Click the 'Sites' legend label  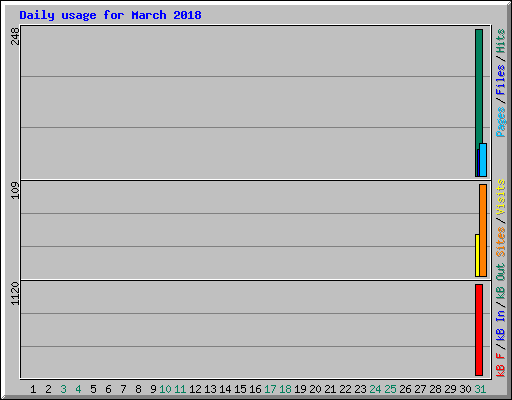[x=501, y=242]
